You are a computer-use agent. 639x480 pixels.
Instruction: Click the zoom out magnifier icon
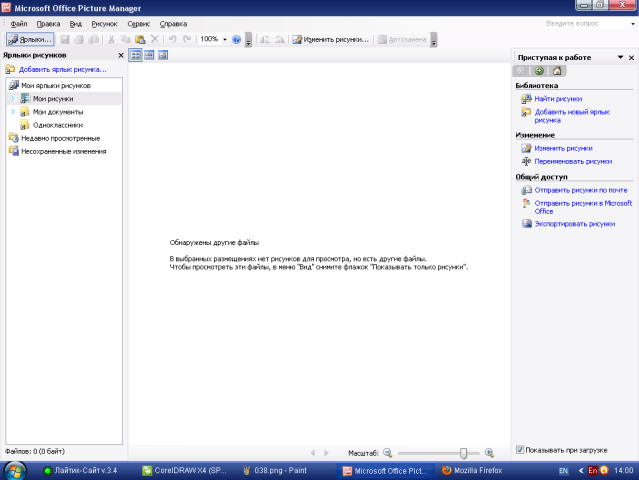pyautogui.click(x=388, y=453)
